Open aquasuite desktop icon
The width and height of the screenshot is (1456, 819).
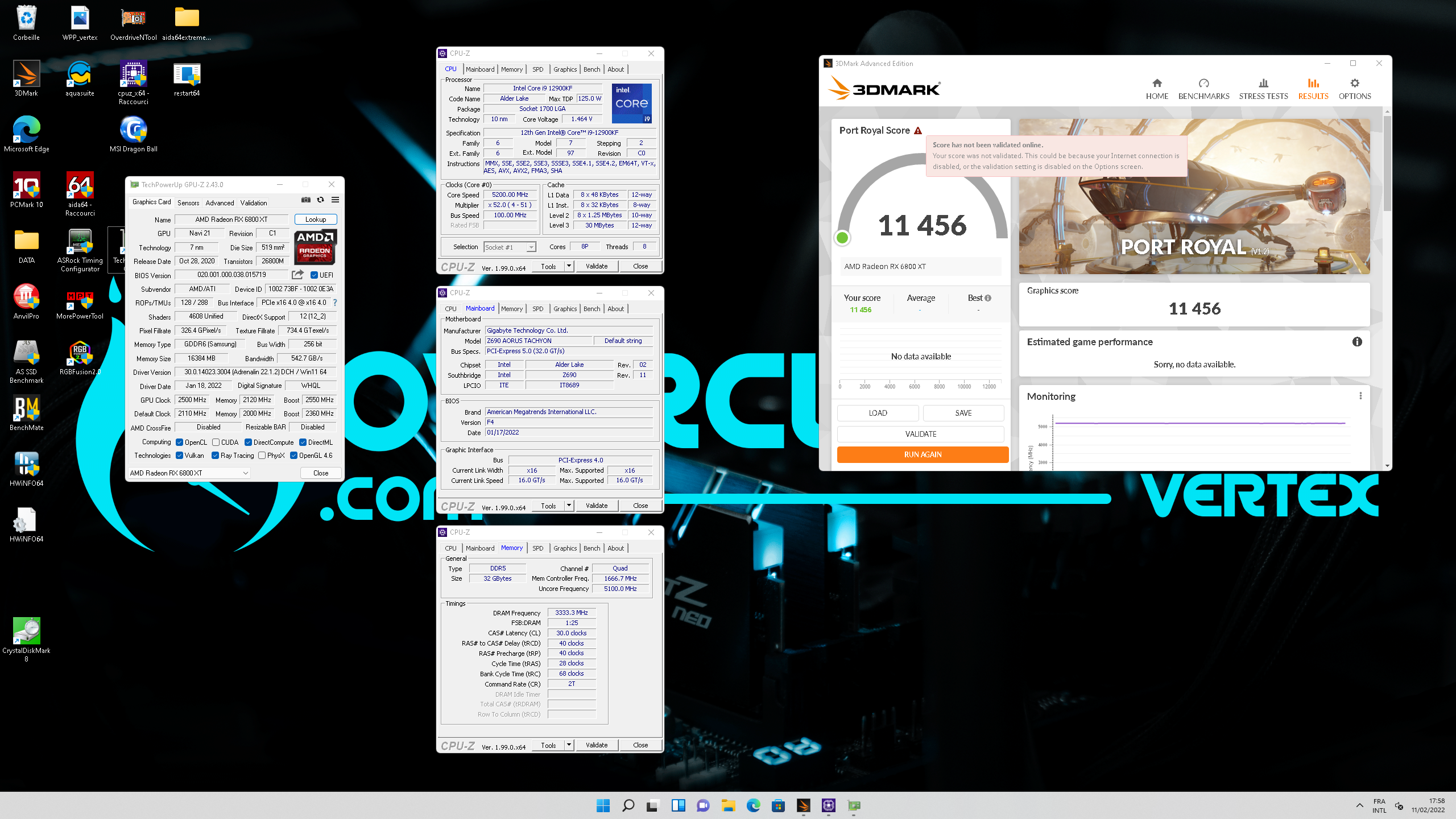point(80,78)
